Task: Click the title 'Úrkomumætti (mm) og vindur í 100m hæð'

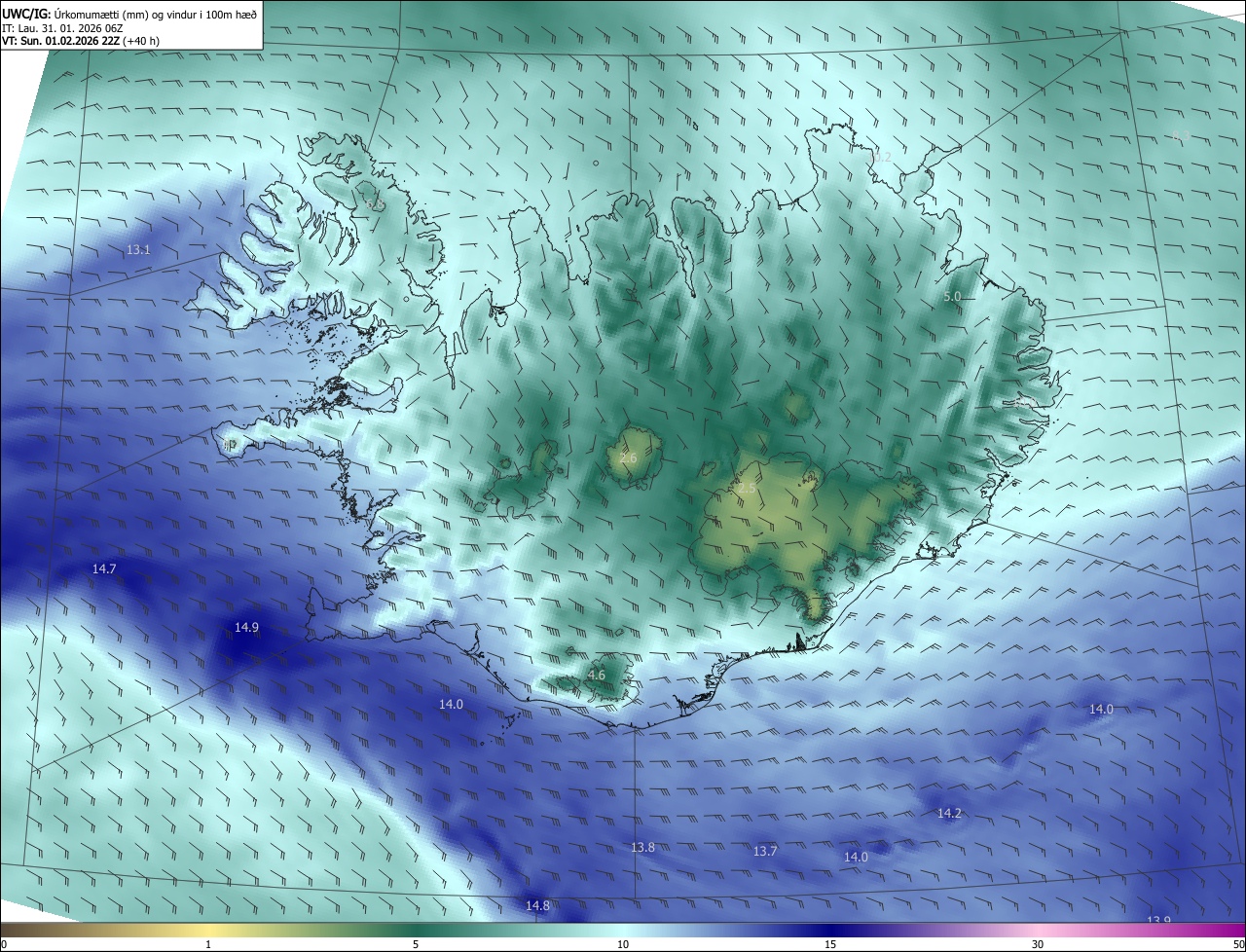Action: [156, 15]
